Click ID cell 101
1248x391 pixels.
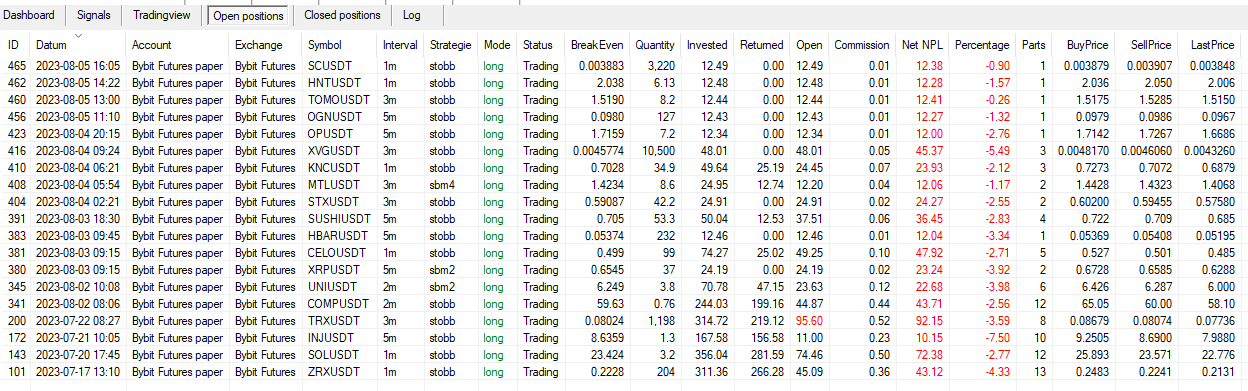17,371
